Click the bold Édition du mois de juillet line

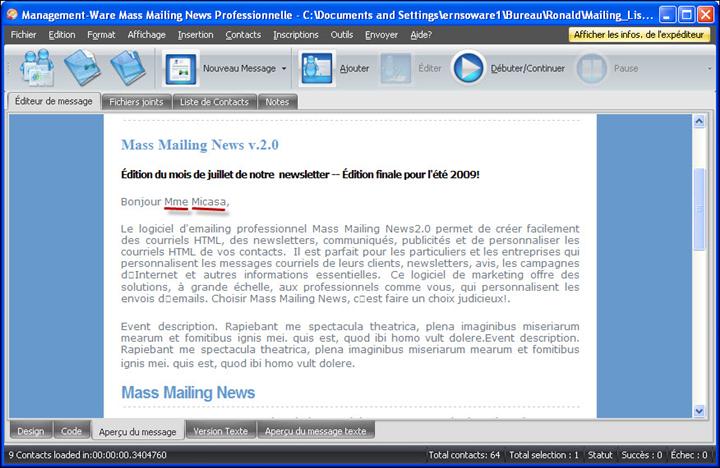coord(300,175)
